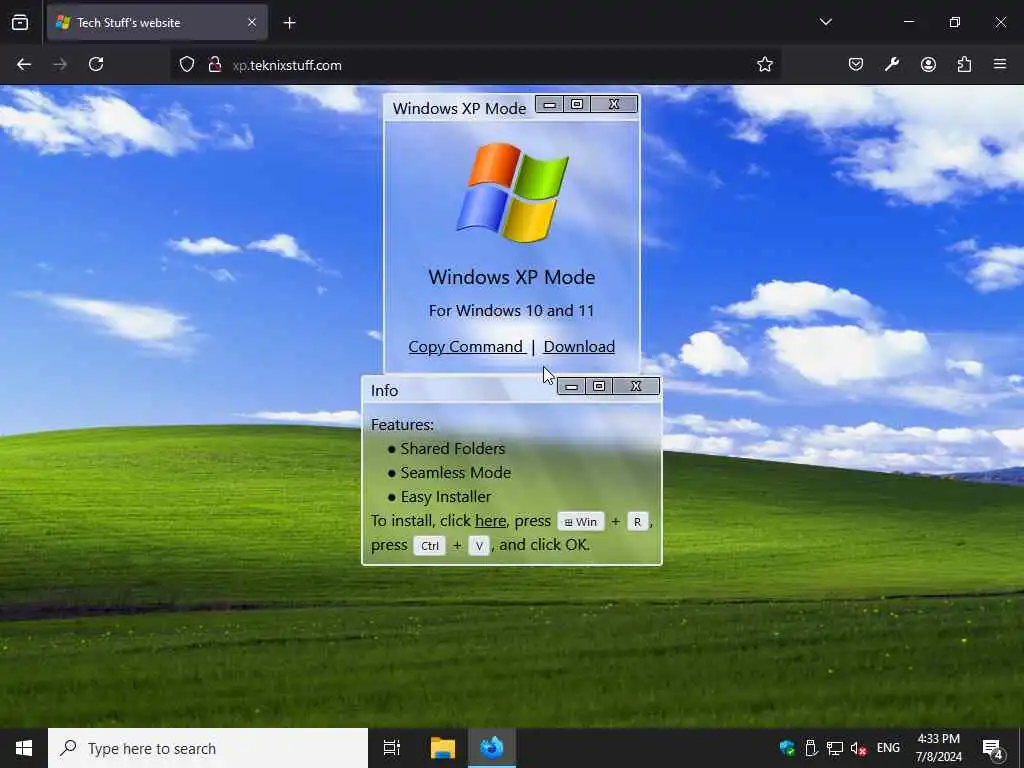Open the extensions puzzle icon

pyautogui.click(x=964, y=64)
